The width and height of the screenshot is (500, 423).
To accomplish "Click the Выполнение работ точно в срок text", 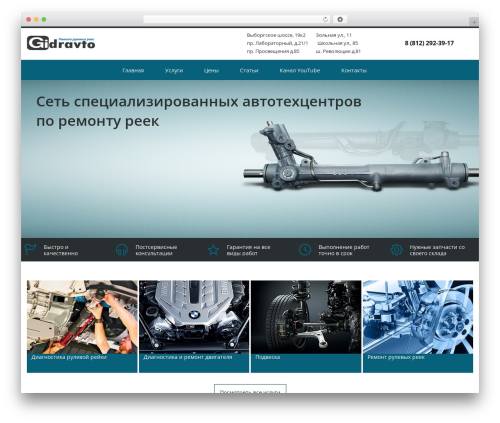I will (344, 250).
